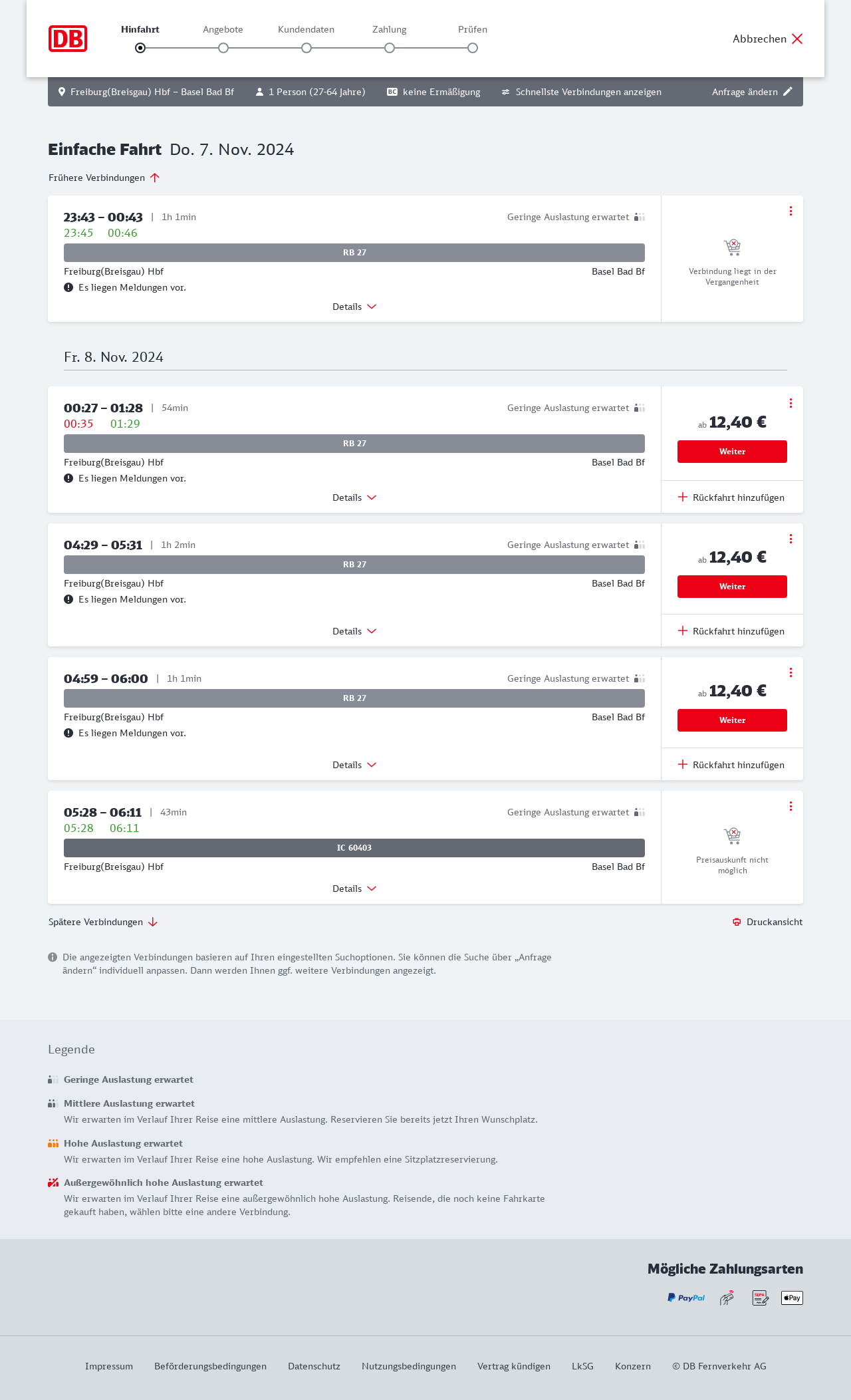Click Weiter for the 00:27 connection
851x1400 pixels.
(732, 452)
